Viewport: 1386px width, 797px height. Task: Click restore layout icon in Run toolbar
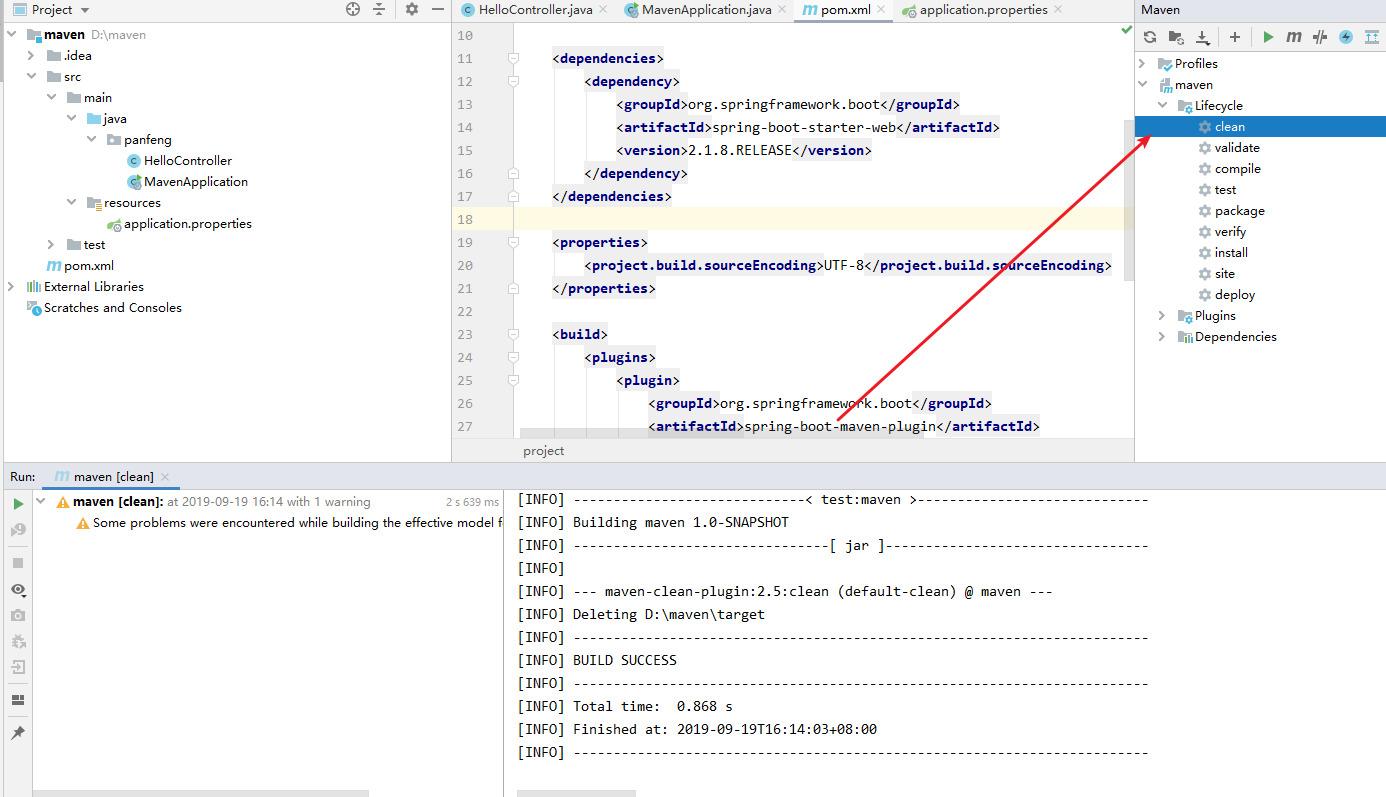point(18,700)
